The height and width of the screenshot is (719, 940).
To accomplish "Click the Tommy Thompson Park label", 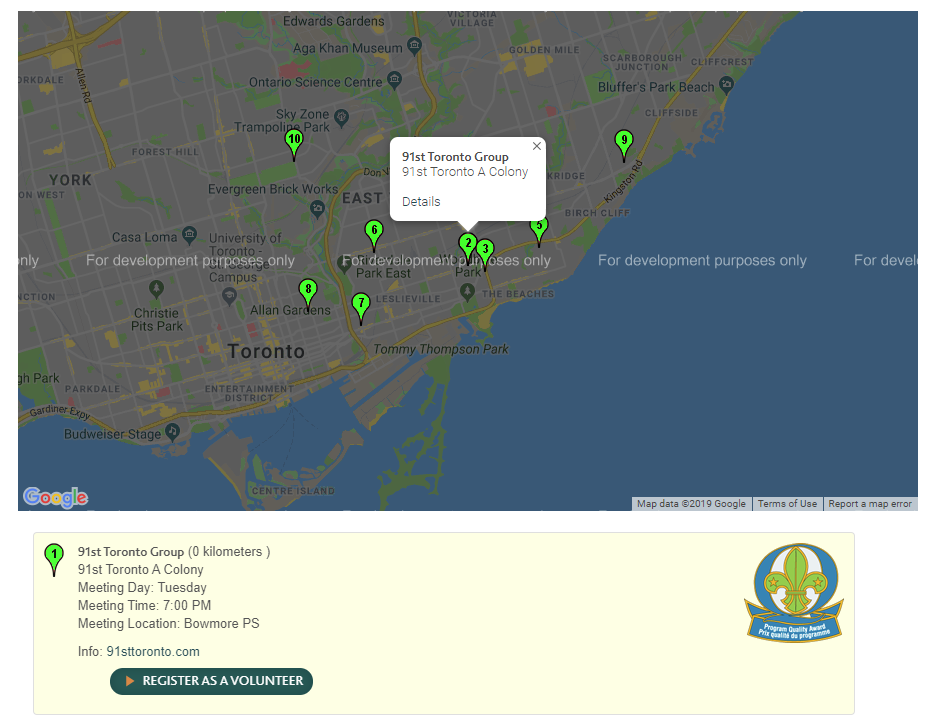I will [x=441, y=349].
